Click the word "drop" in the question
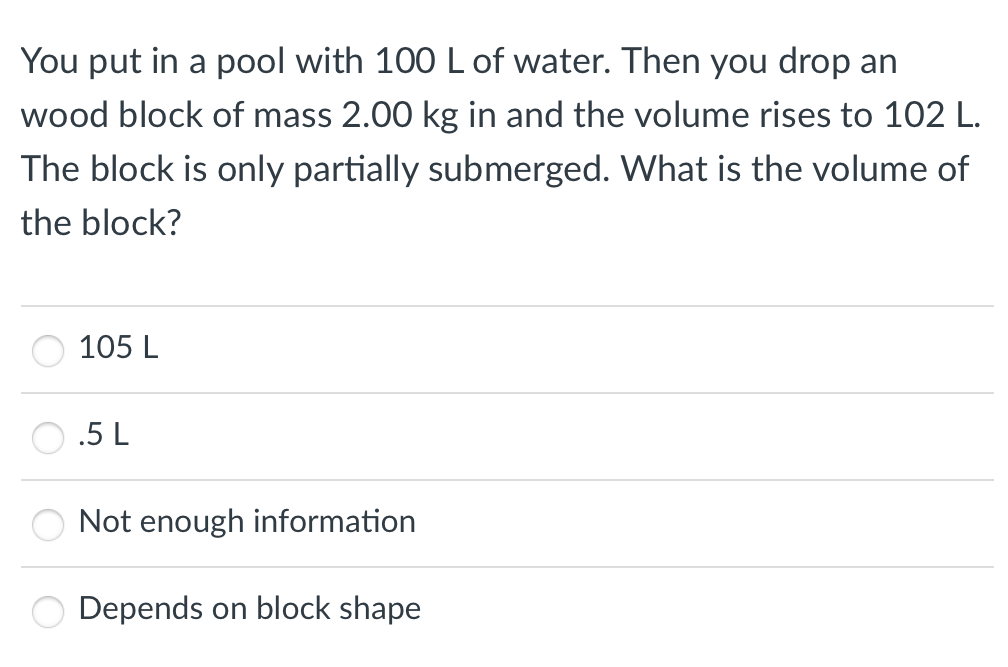 [x=814, y=62]
